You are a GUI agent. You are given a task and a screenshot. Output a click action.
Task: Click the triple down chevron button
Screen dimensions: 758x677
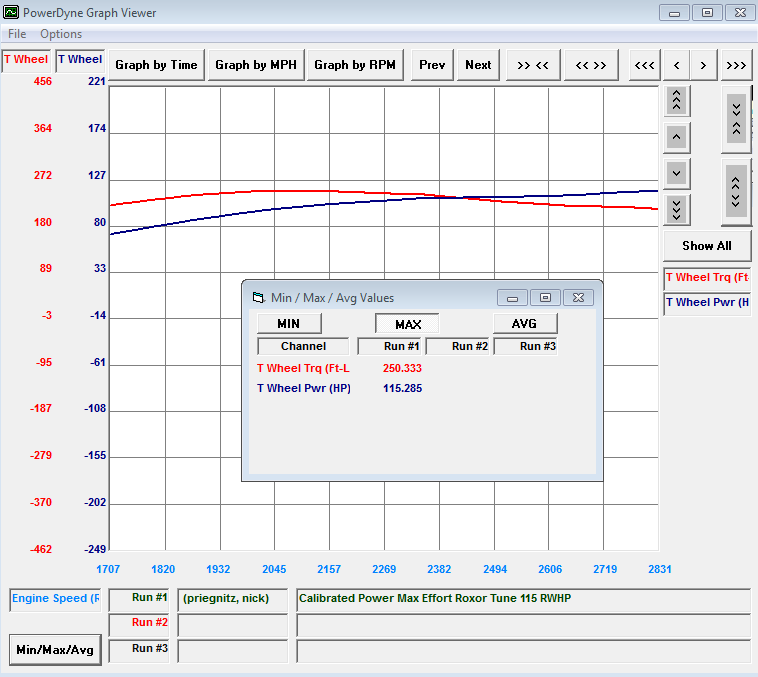coord(677,209)
